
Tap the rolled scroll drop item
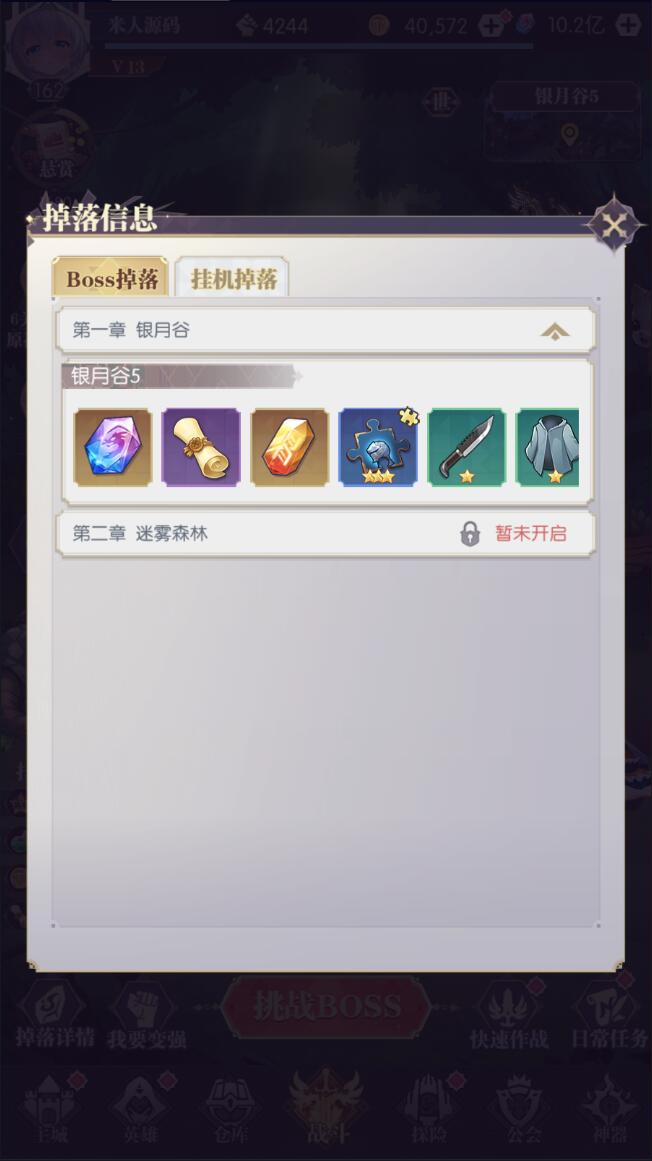click(x=201, y=448)
